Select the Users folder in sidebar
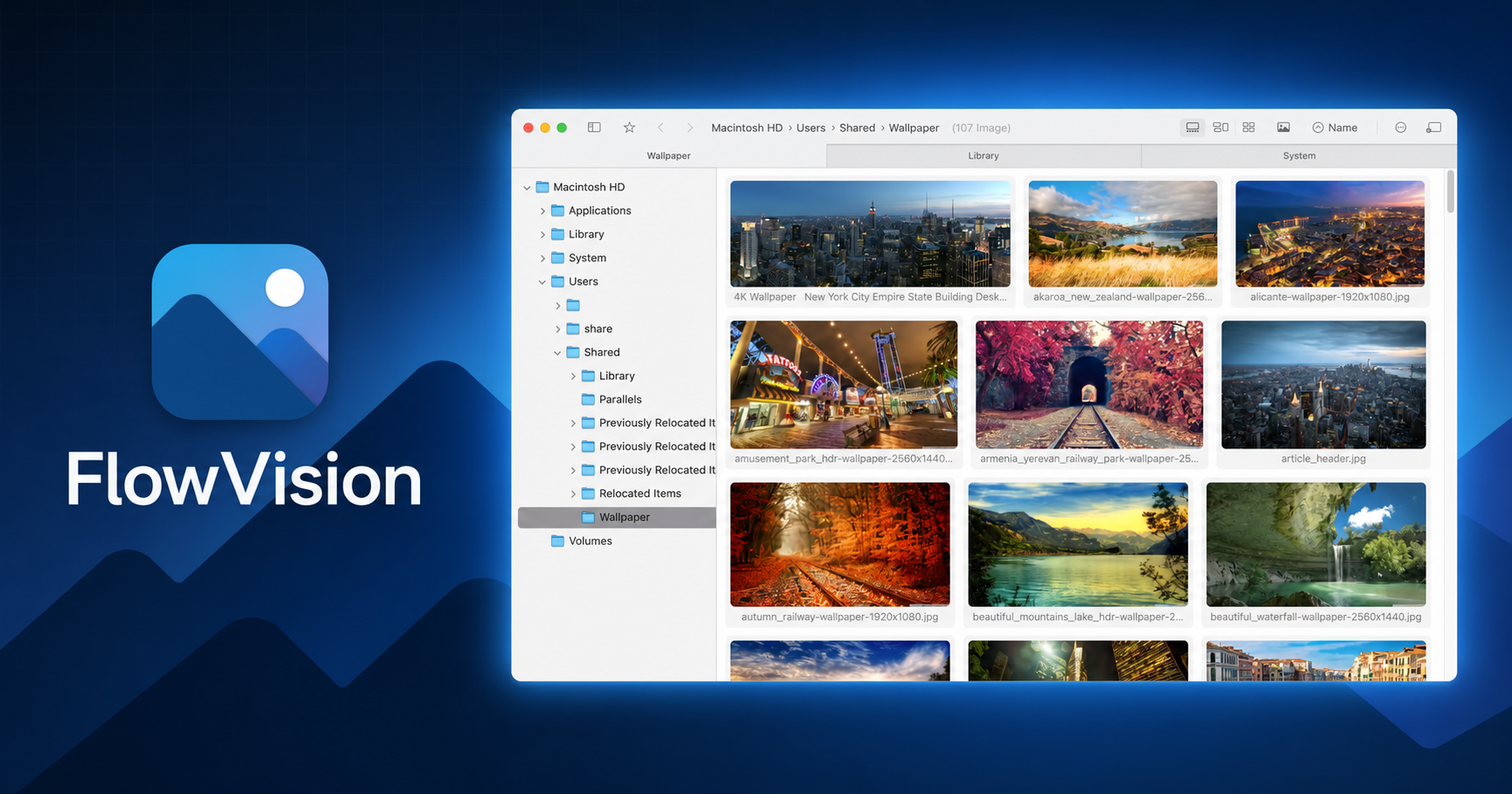Image resolution: width=1512 pixels, height=794 pixels. [x=583, y=281]
